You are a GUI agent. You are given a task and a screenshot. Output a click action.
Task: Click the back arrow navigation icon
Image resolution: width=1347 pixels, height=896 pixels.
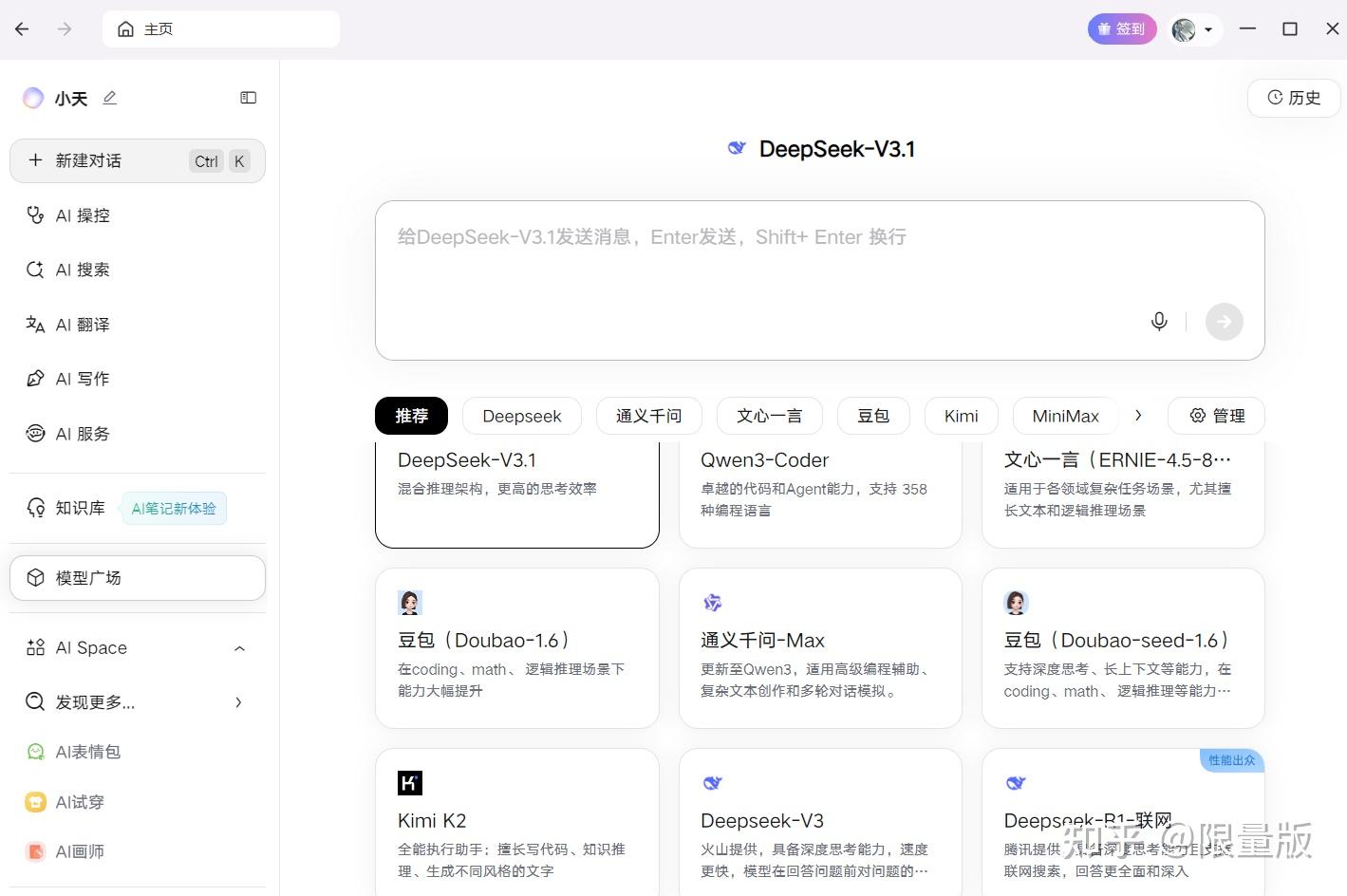point(22,29)
